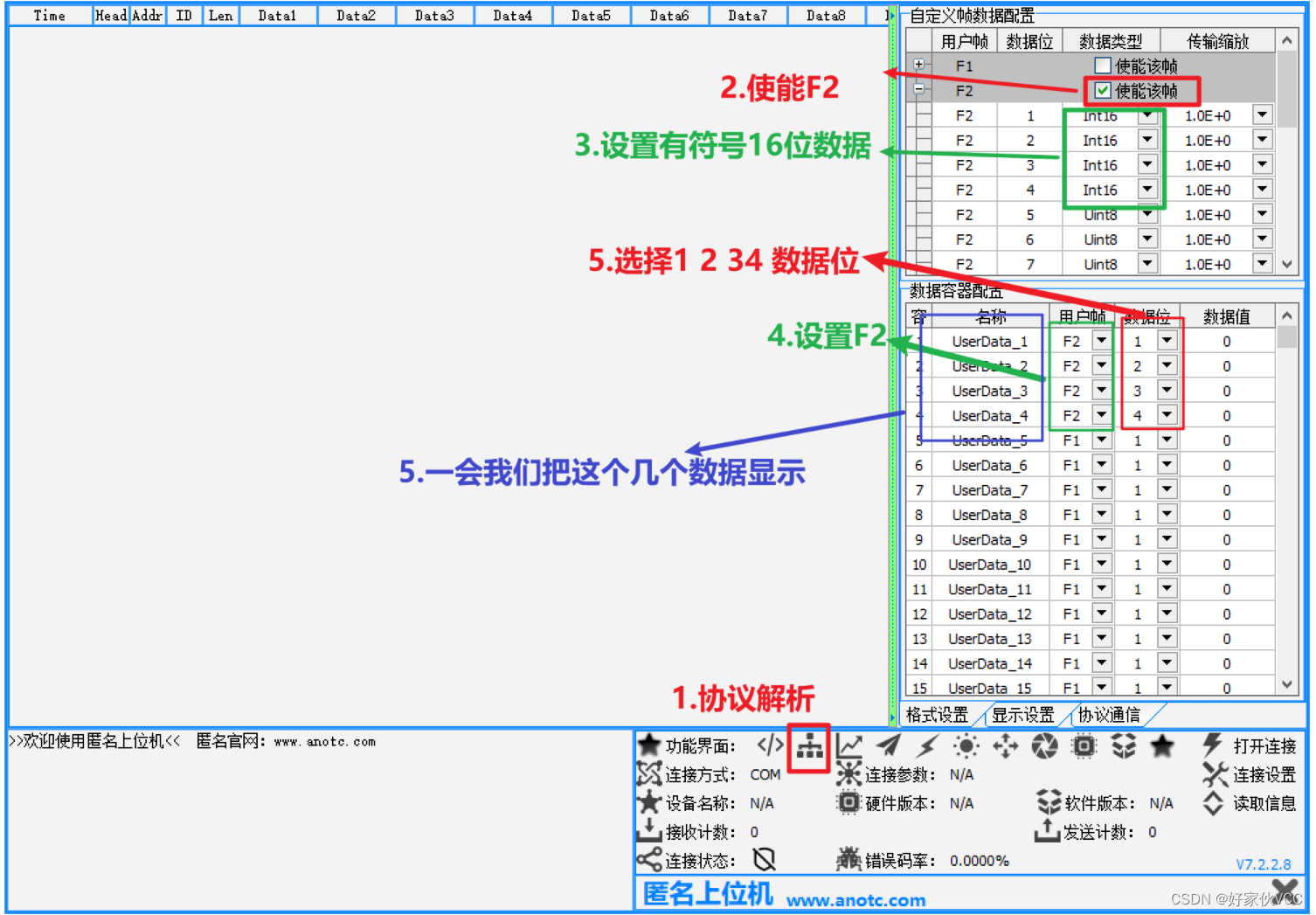Click the Data3 column header

pos(434,14)
